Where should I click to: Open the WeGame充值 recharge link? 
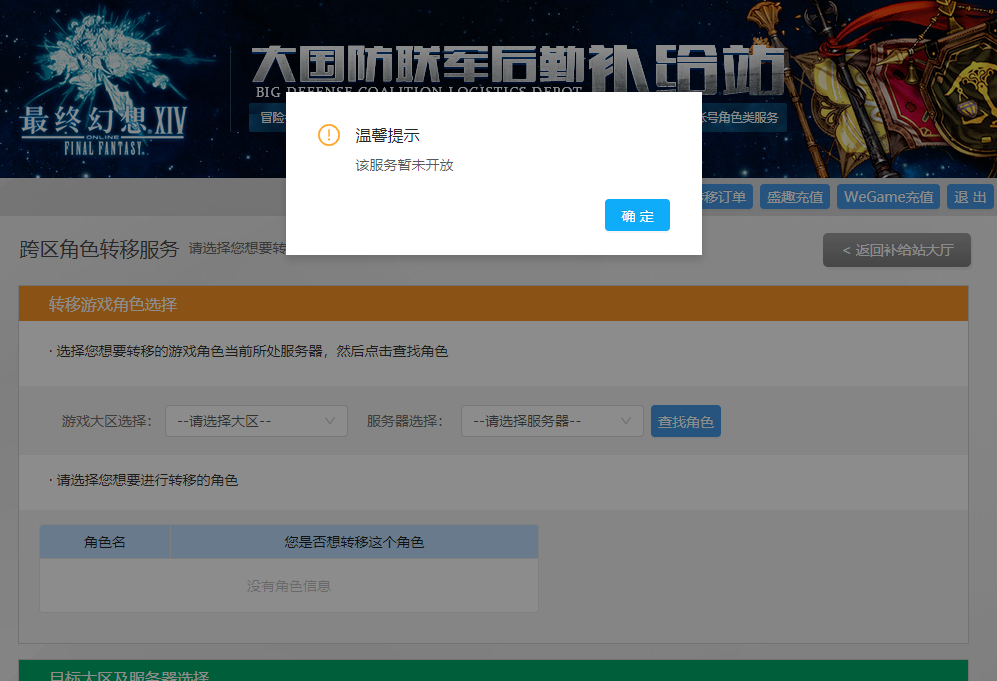[888, 197]
